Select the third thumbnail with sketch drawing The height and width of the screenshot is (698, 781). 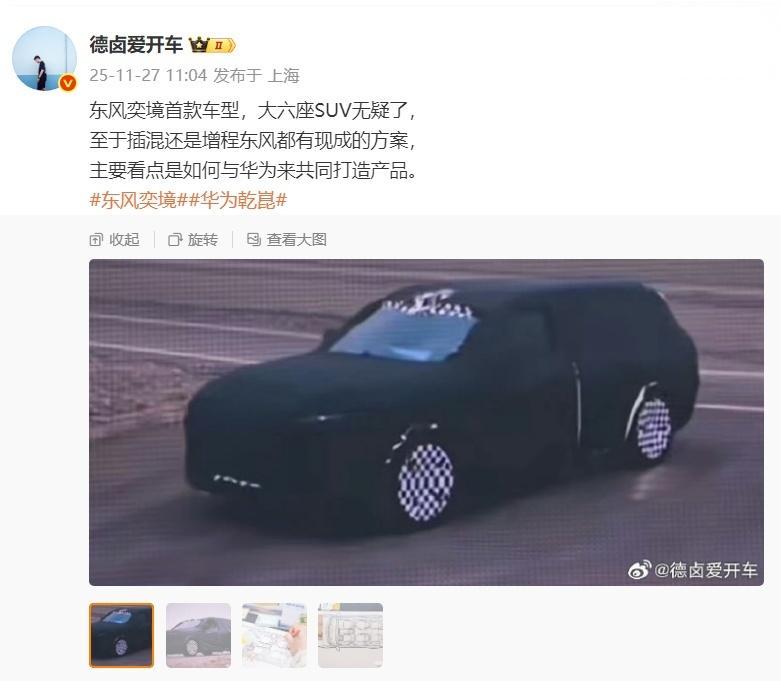click(274, 635)
